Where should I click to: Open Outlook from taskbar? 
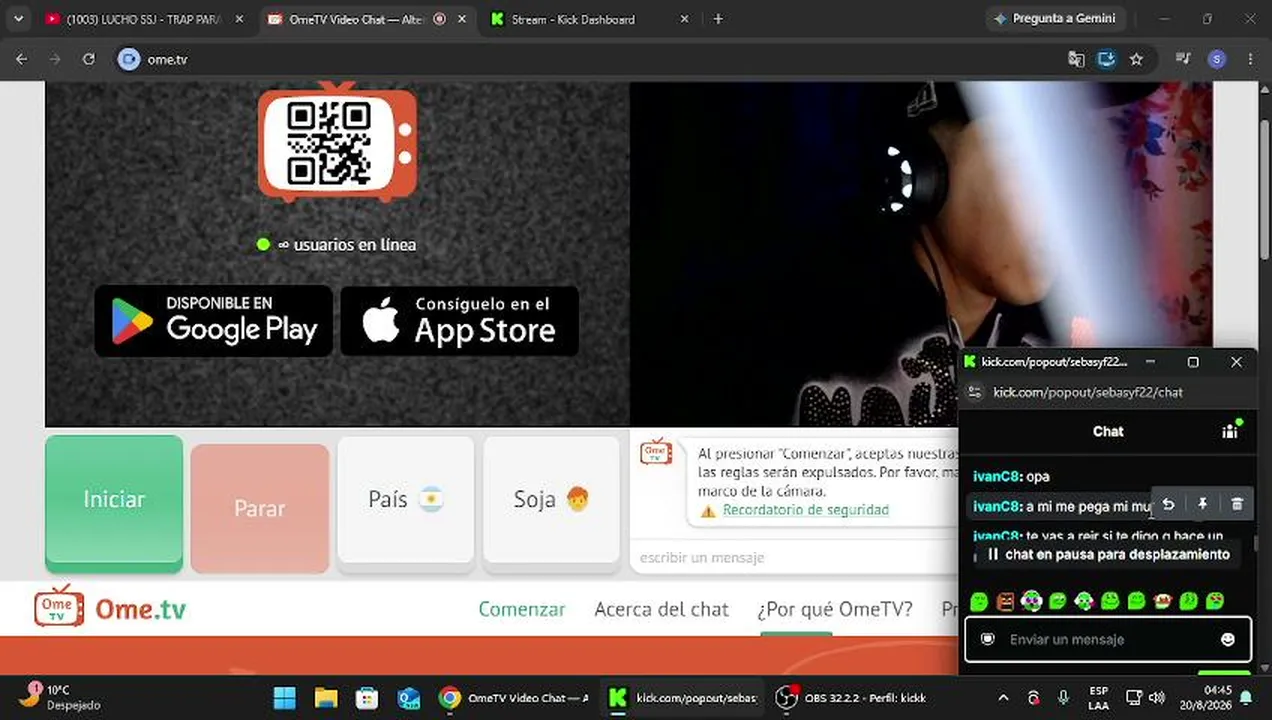408,698
